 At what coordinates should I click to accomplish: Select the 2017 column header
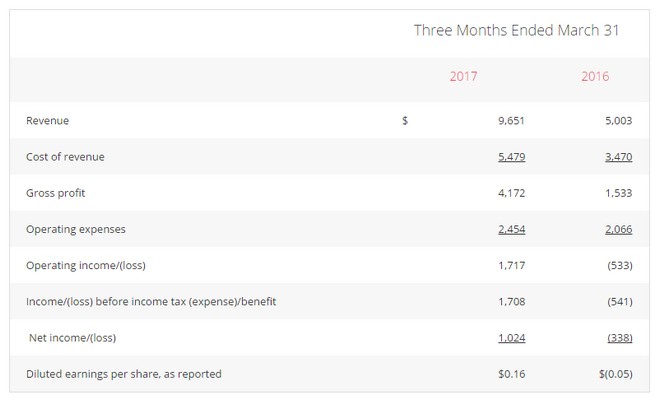point(464,76)
